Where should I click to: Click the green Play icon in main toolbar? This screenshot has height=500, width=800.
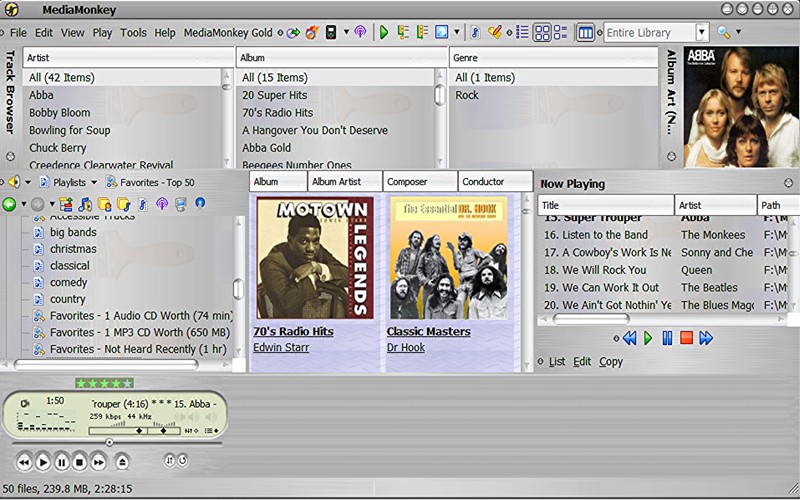pyautogui.click(x=384, y=32)
